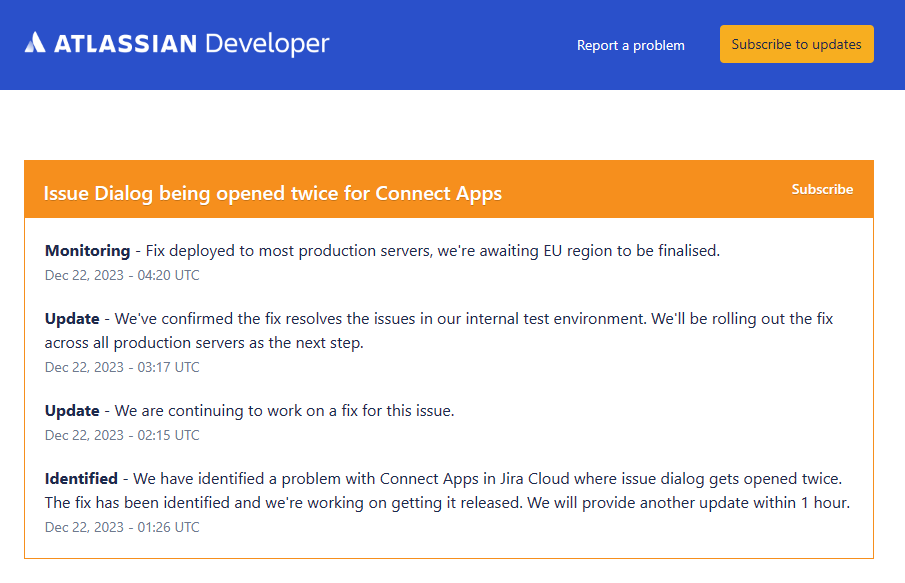The image size is (905, 583).
Task: Select the Monitoring status label
Action: 88,251
